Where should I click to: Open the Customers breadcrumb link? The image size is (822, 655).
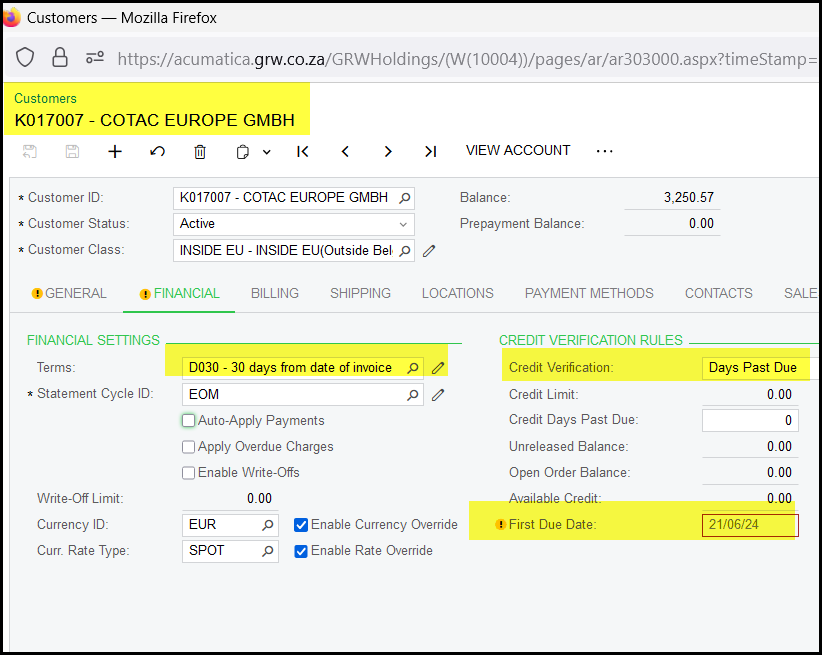point(45,99)
